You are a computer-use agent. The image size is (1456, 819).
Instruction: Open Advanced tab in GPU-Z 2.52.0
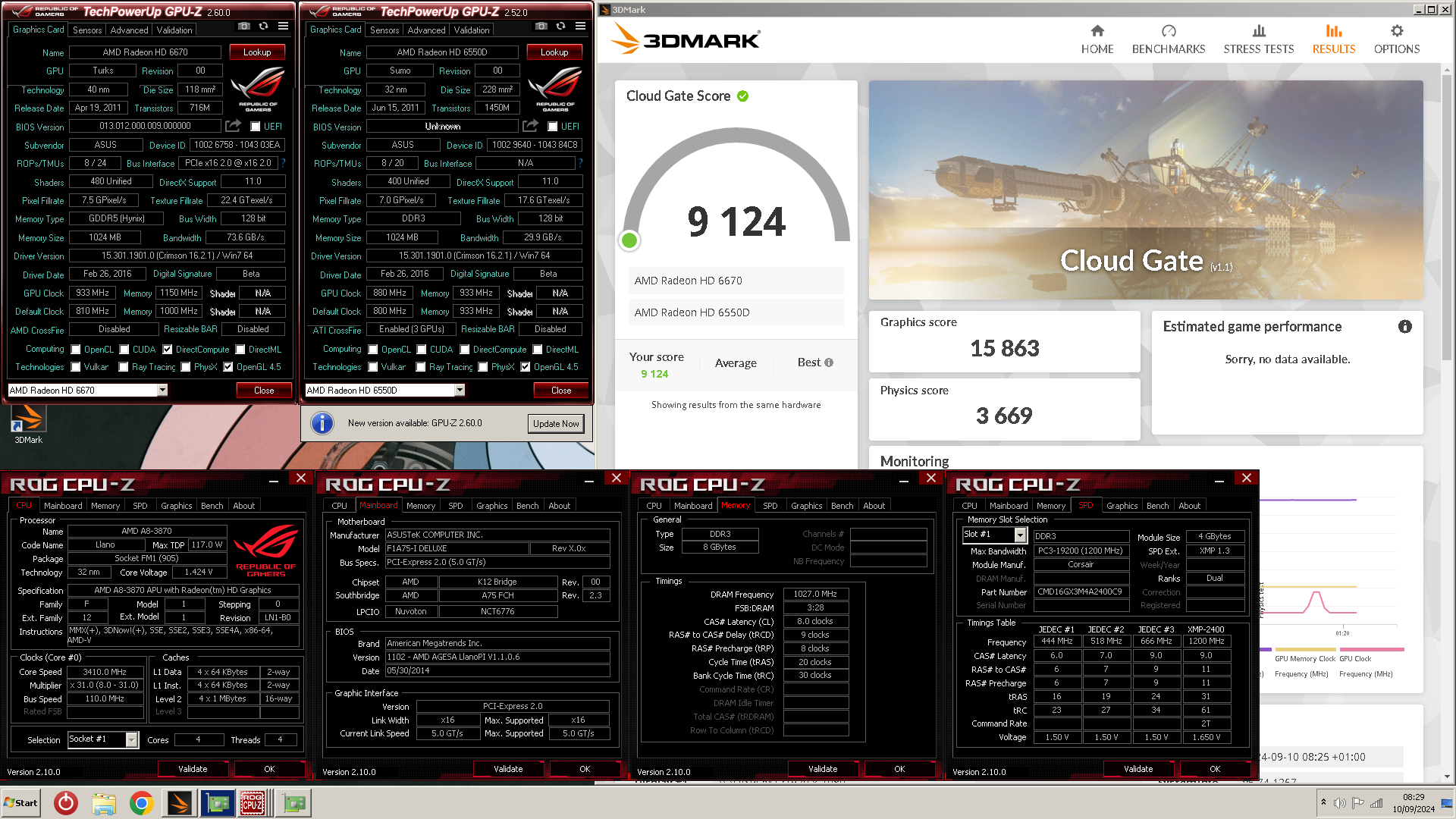point(426,30)
